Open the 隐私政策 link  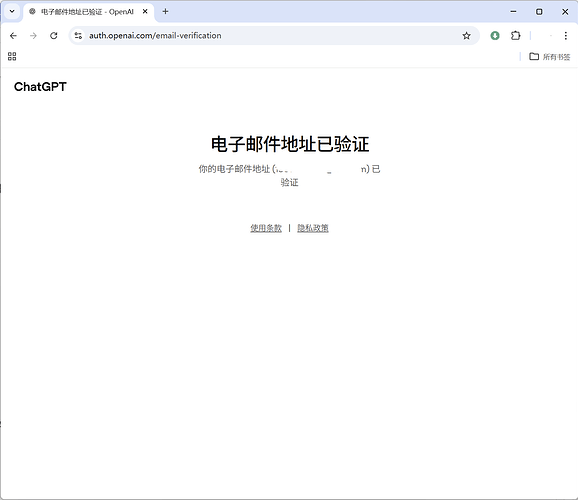(x=313, y=228)
